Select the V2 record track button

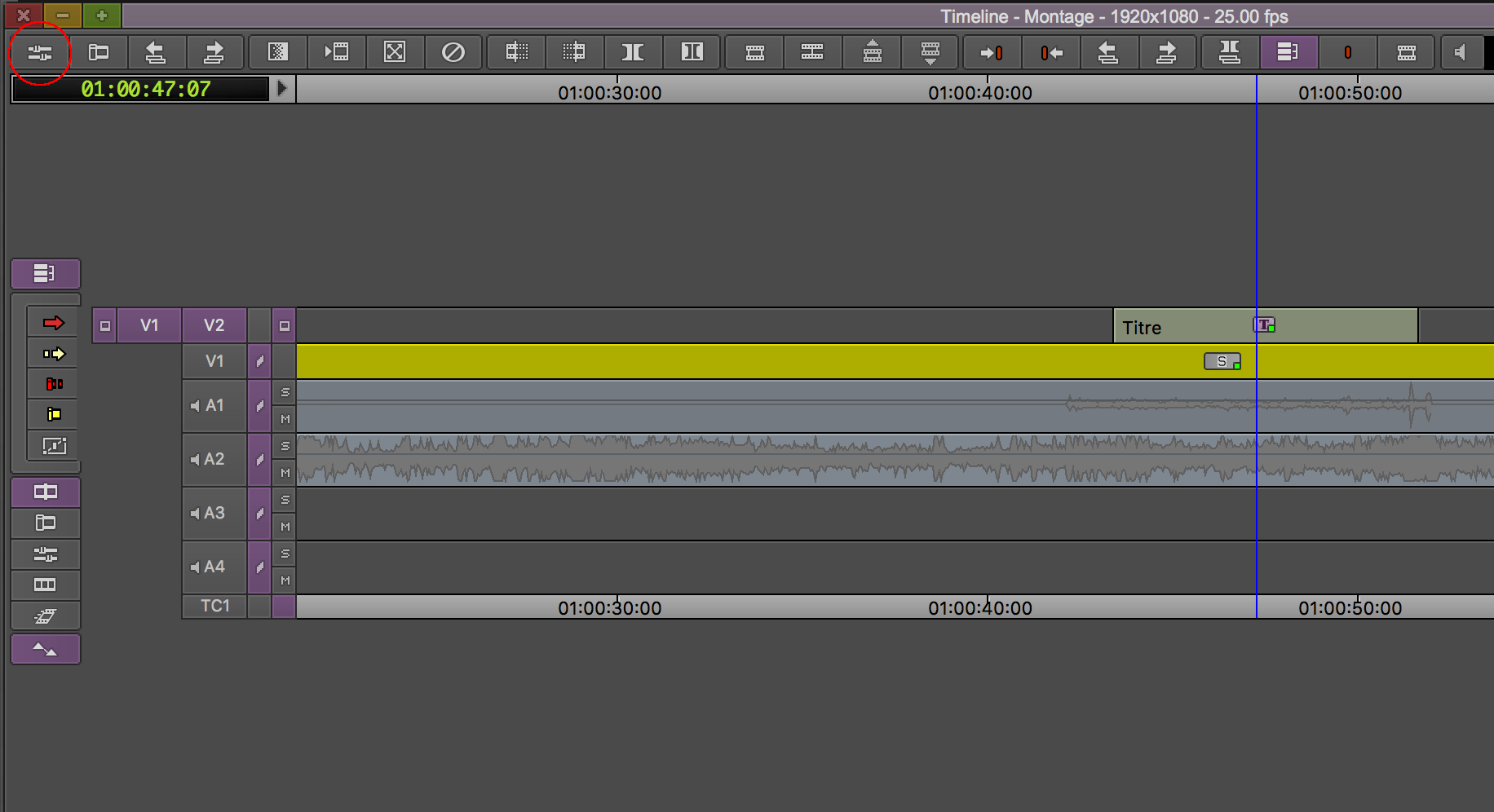click(214, 325)
